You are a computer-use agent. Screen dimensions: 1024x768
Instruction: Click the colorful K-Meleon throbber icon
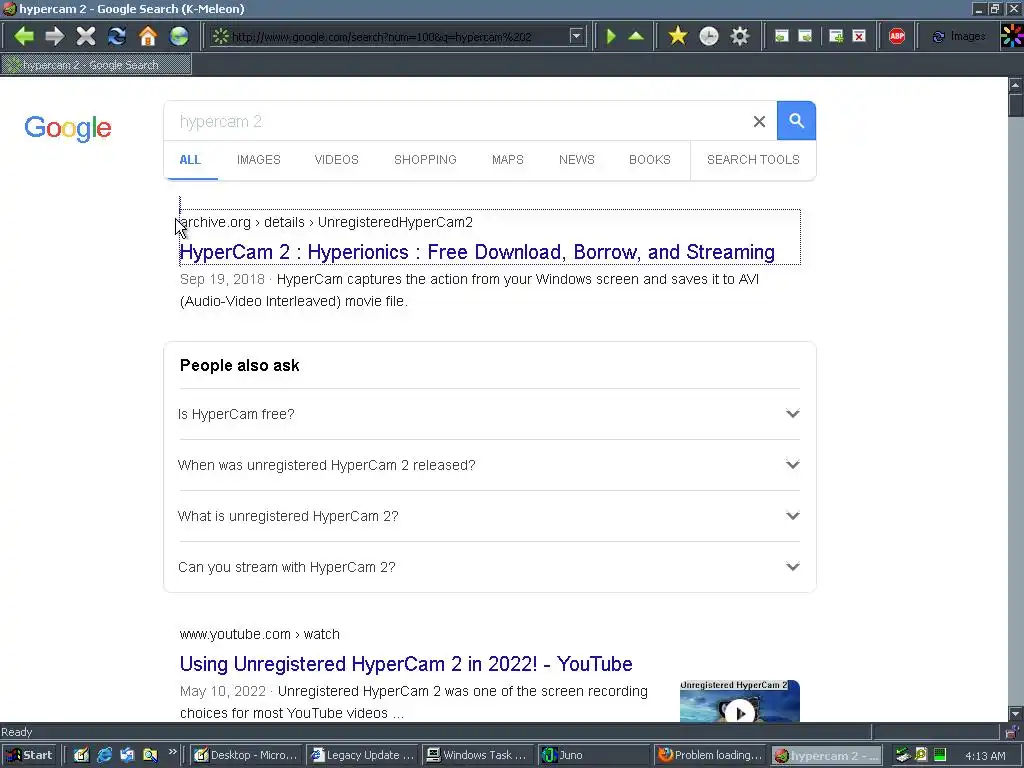point(1012,36)
